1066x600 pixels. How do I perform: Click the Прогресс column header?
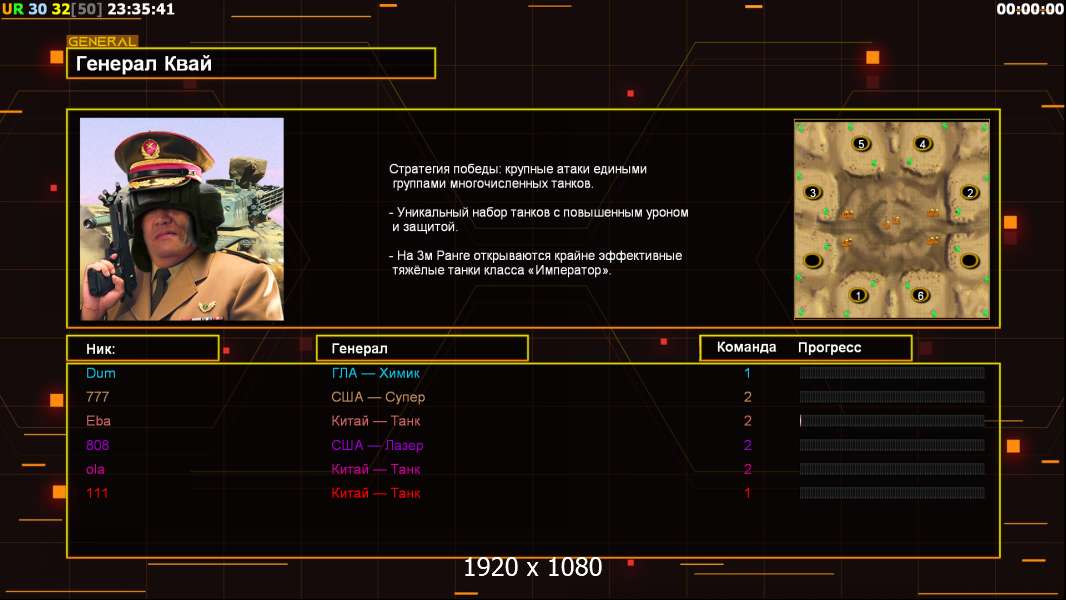[829, 348]
